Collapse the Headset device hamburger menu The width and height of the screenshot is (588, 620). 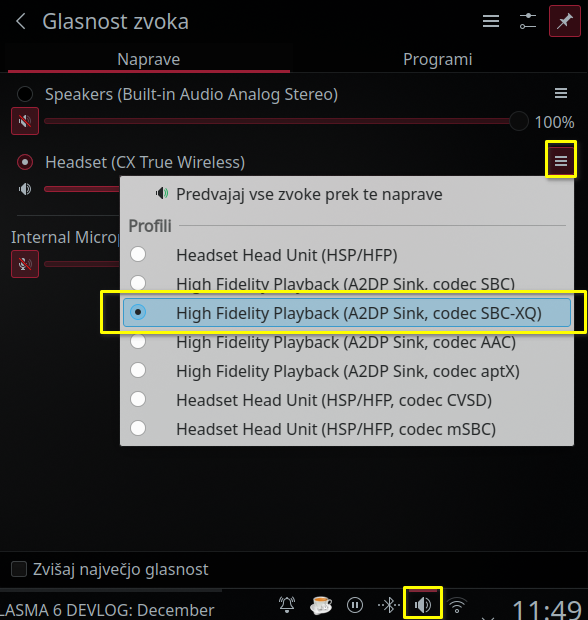(561, 161)
